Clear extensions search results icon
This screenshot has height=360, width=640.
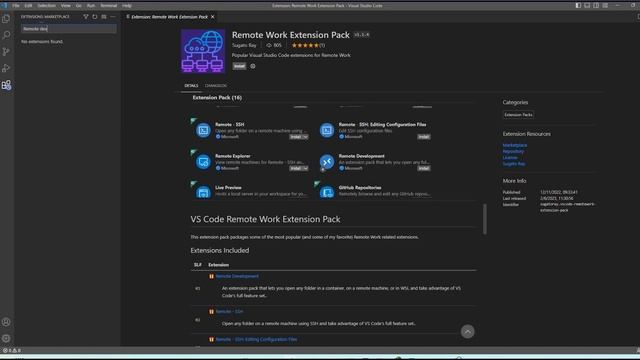pyautogui.click(x=104, y=17)
